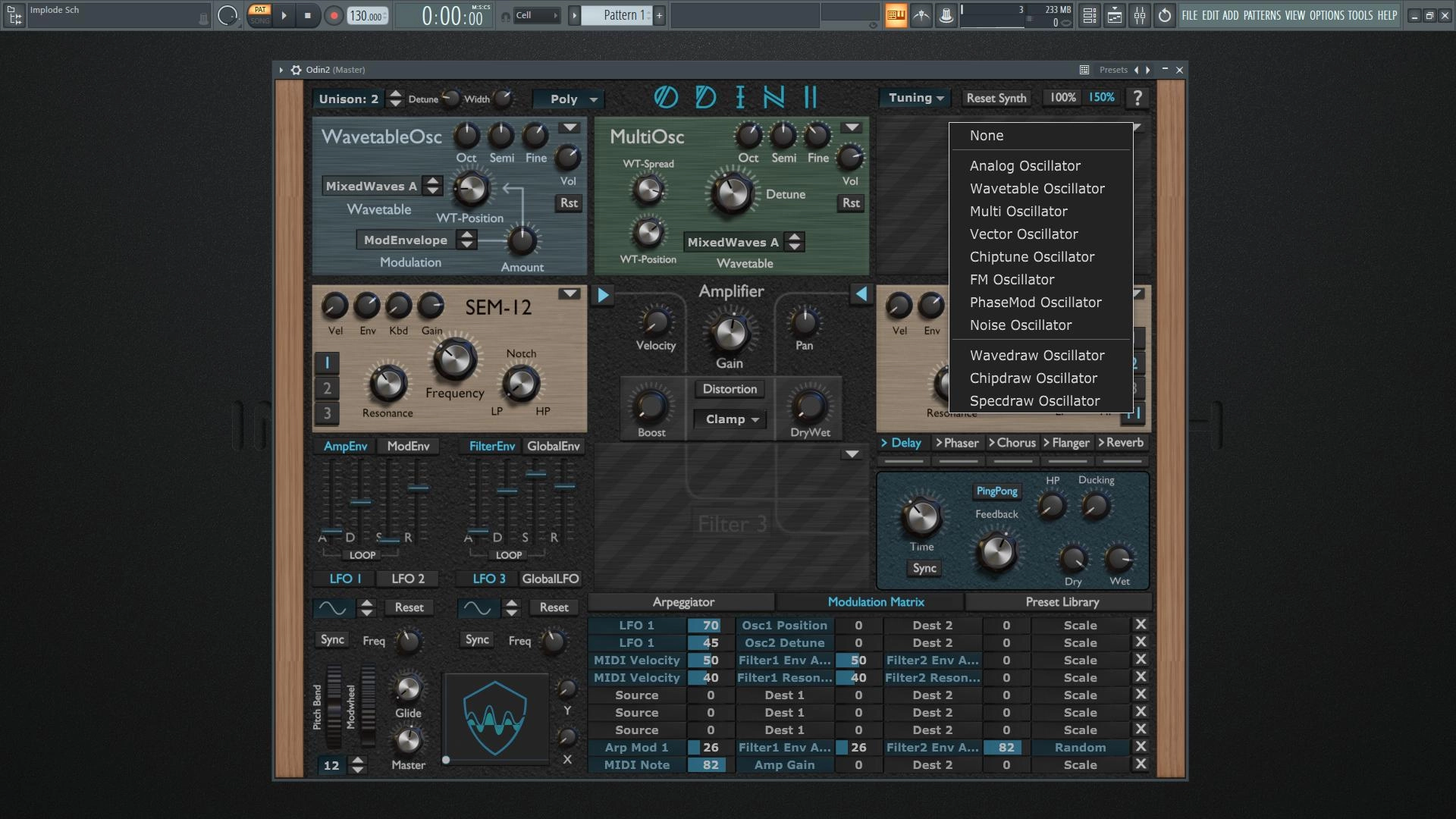
Task: Expand the Tuning dropdown menu
Action: tap(916, 98)
